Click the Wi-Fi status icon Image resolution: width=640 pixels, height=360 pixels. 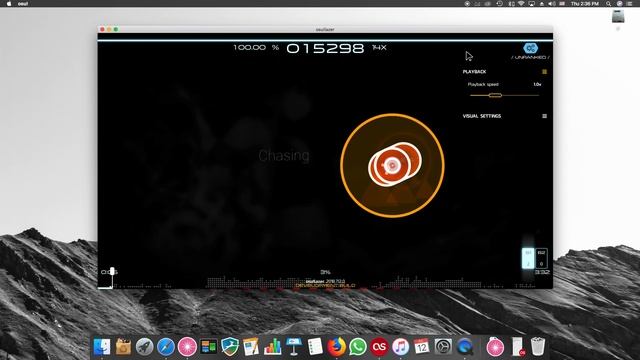[x=521, y=3]
